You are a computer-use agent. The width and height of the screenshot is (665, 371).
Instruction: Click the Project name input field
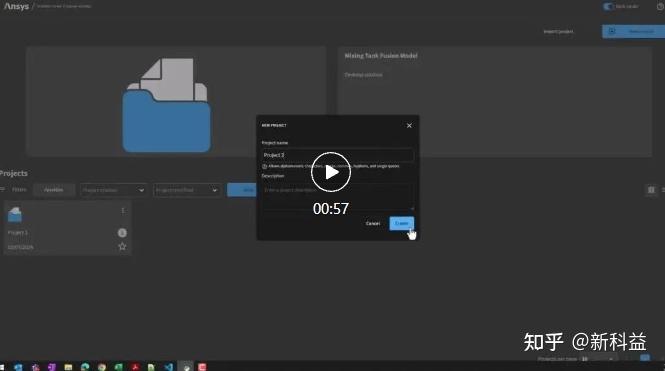click(x=338, y=155)
